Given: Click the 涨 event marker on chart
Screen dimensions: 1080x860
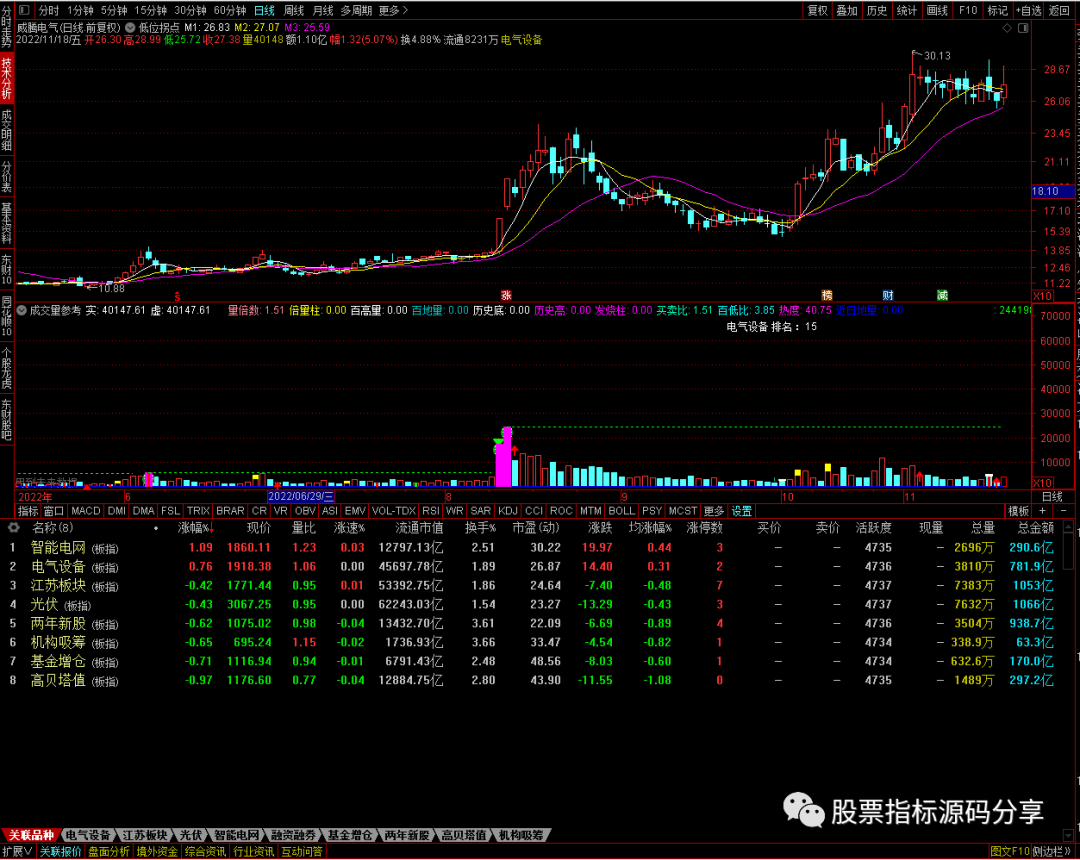Looking at the screenshot, I should (x=506, y=295).
